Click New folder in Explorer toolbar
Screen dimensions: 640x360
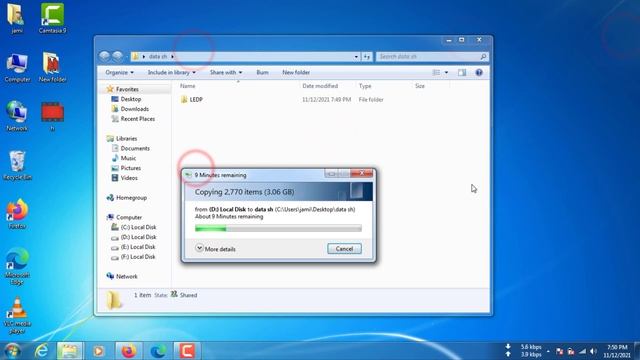tap(296, 72)
